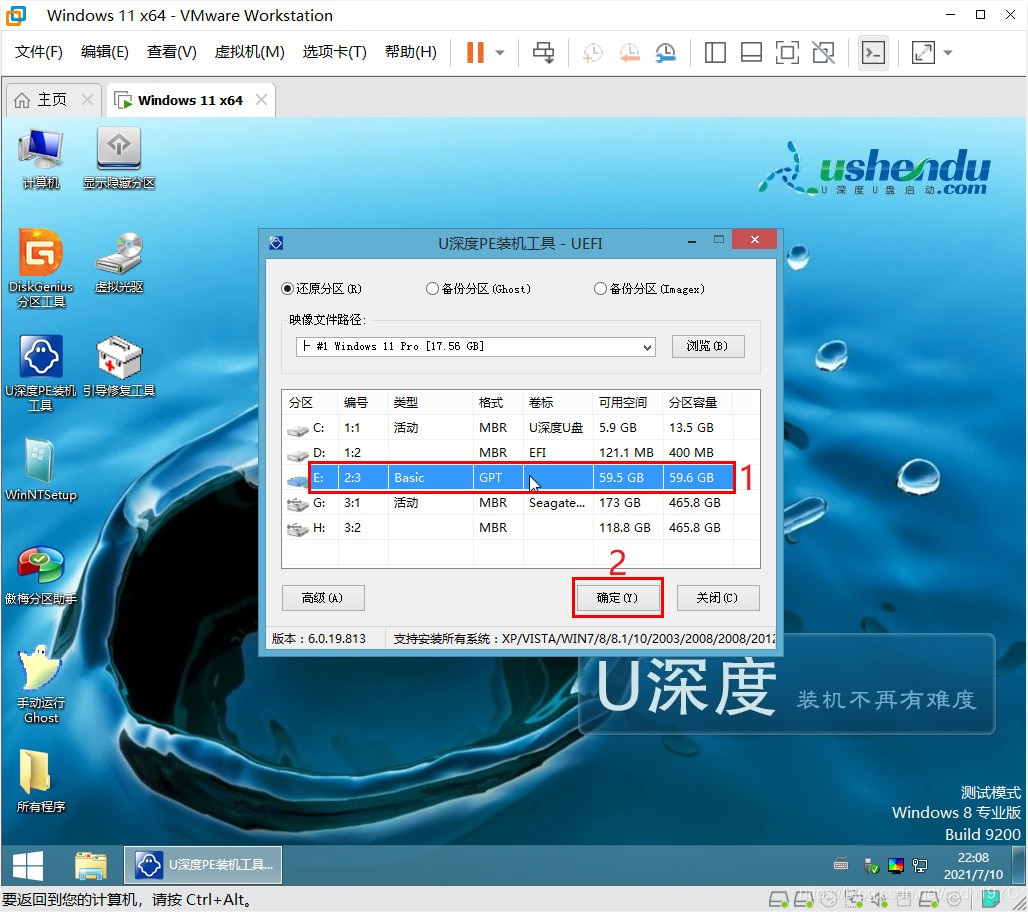Launch WinNTSetup desktop icon
The height and width of the screenshot is (912, 1028).
(41, 469)
